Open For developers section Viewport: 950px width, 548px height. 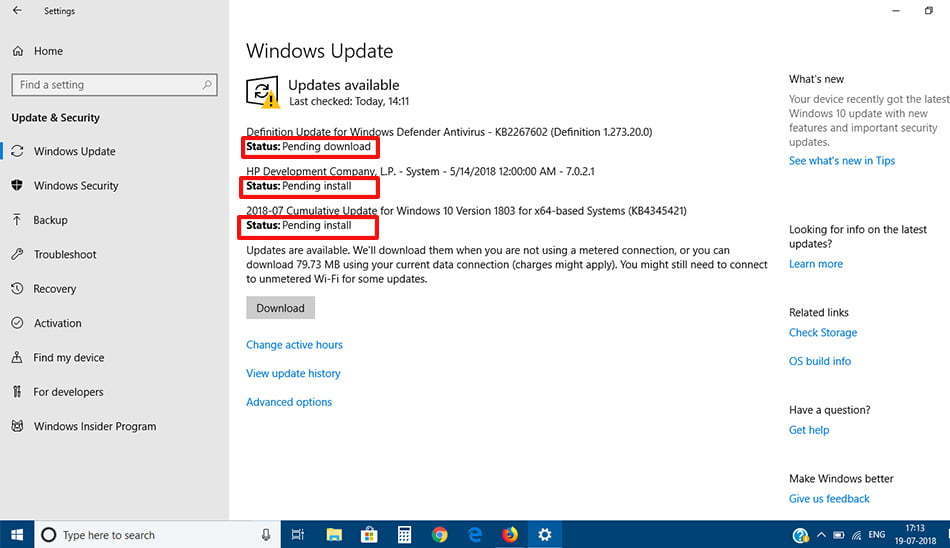coord(68,392)
